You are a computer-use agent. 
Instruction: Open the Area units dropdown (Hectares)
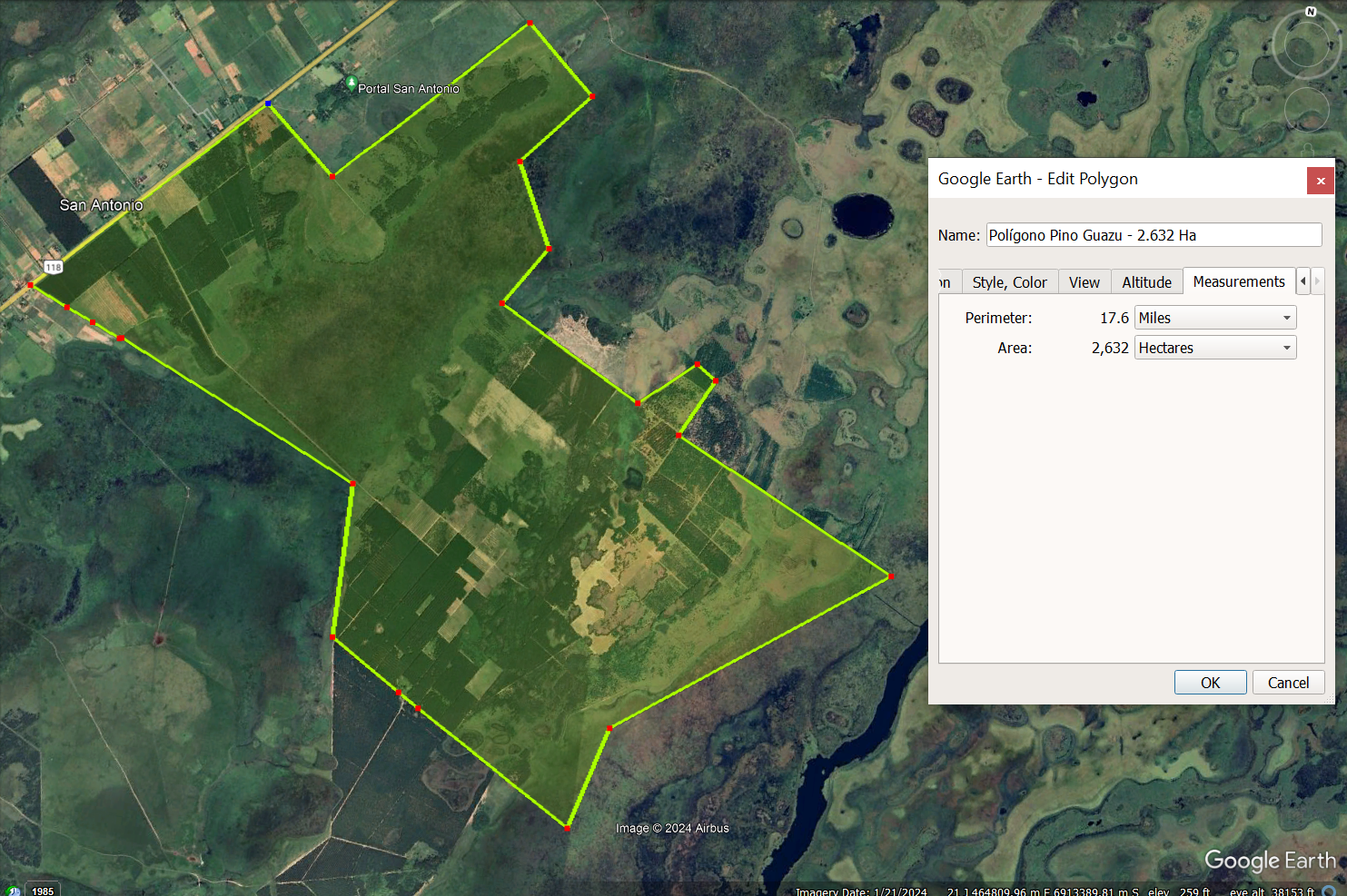click(1215, 348)
